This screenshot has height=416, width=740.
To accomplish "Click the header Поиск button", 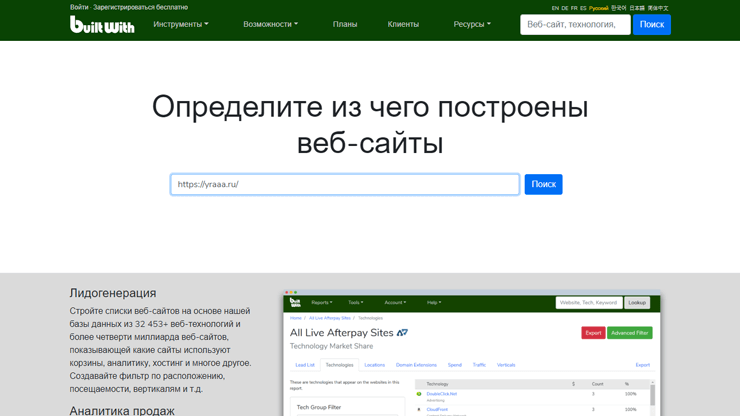I will tap(652, 25).
